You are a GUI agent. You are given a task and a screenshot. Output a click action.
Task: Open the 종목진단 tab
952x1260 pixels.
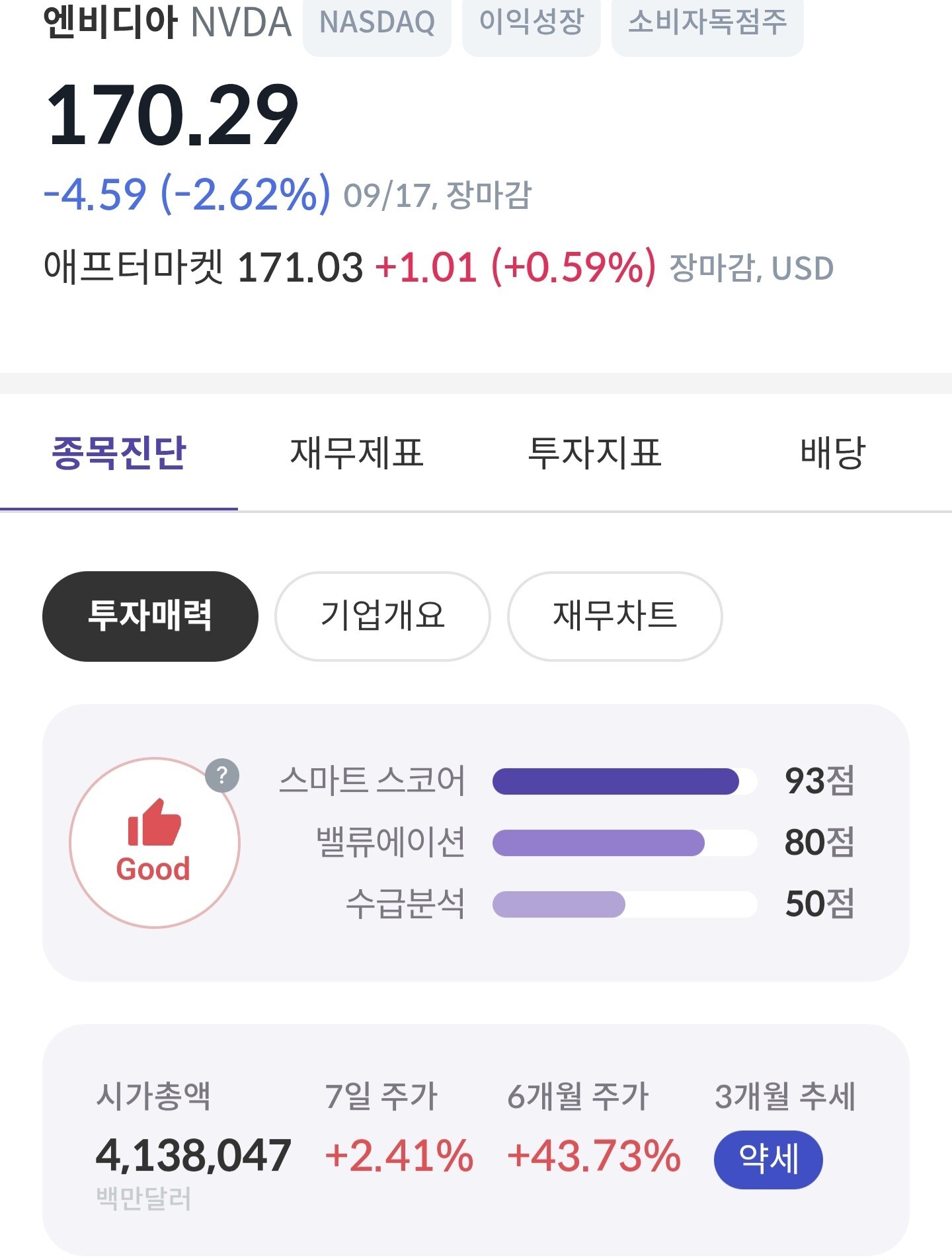119,453
